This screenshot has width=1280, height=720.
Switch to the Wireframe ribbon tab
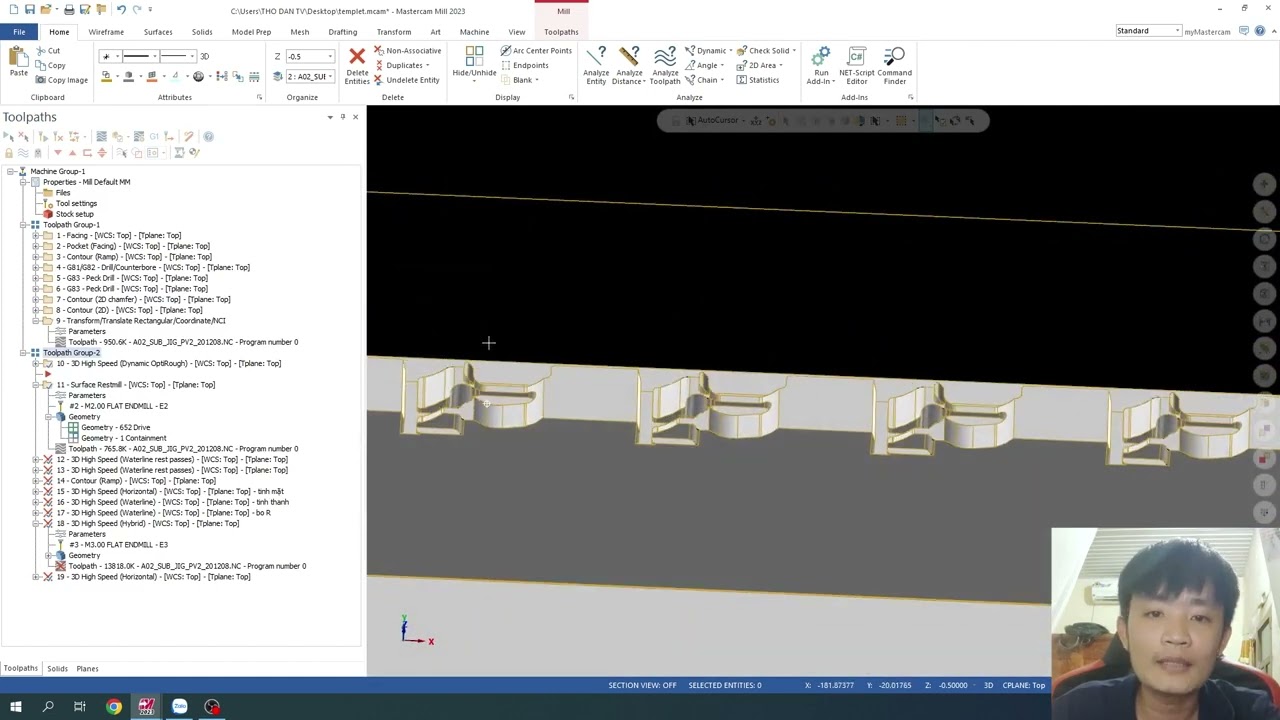pos(106,32)
